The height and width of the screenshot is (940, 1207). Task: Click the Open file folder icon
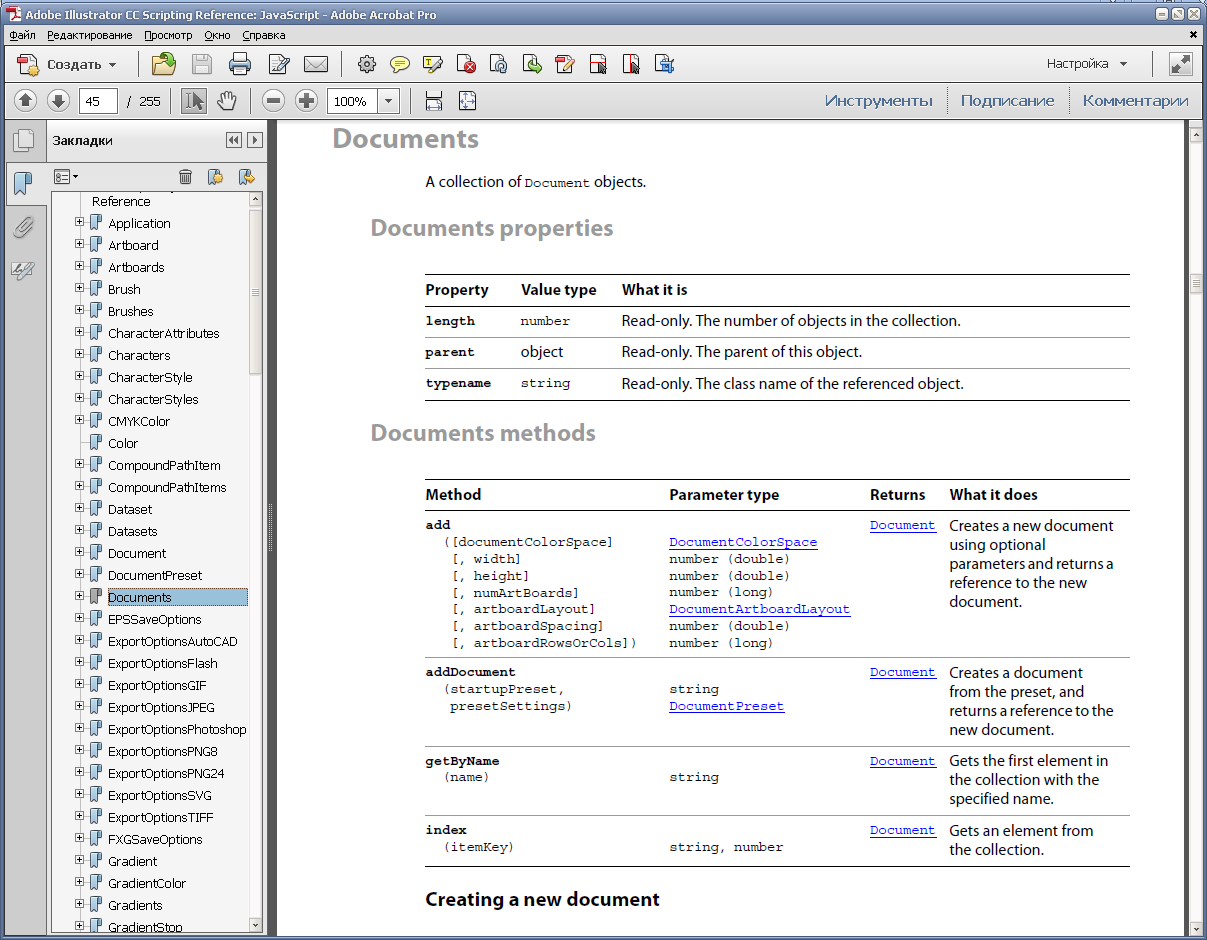click(163, 65)
